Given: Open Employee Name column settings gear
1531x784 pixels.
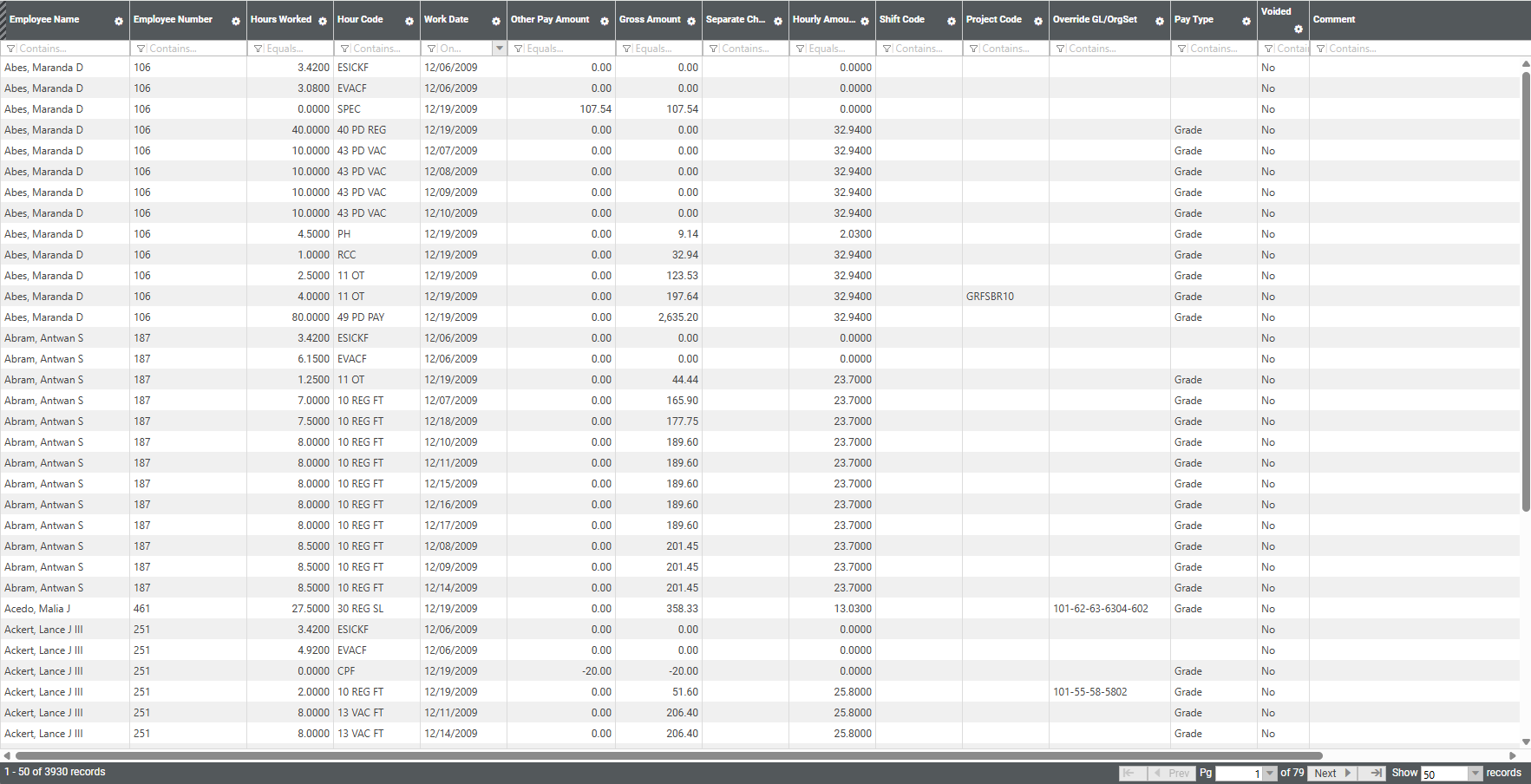Looking at the screenshot, I should tap(119, 21).
